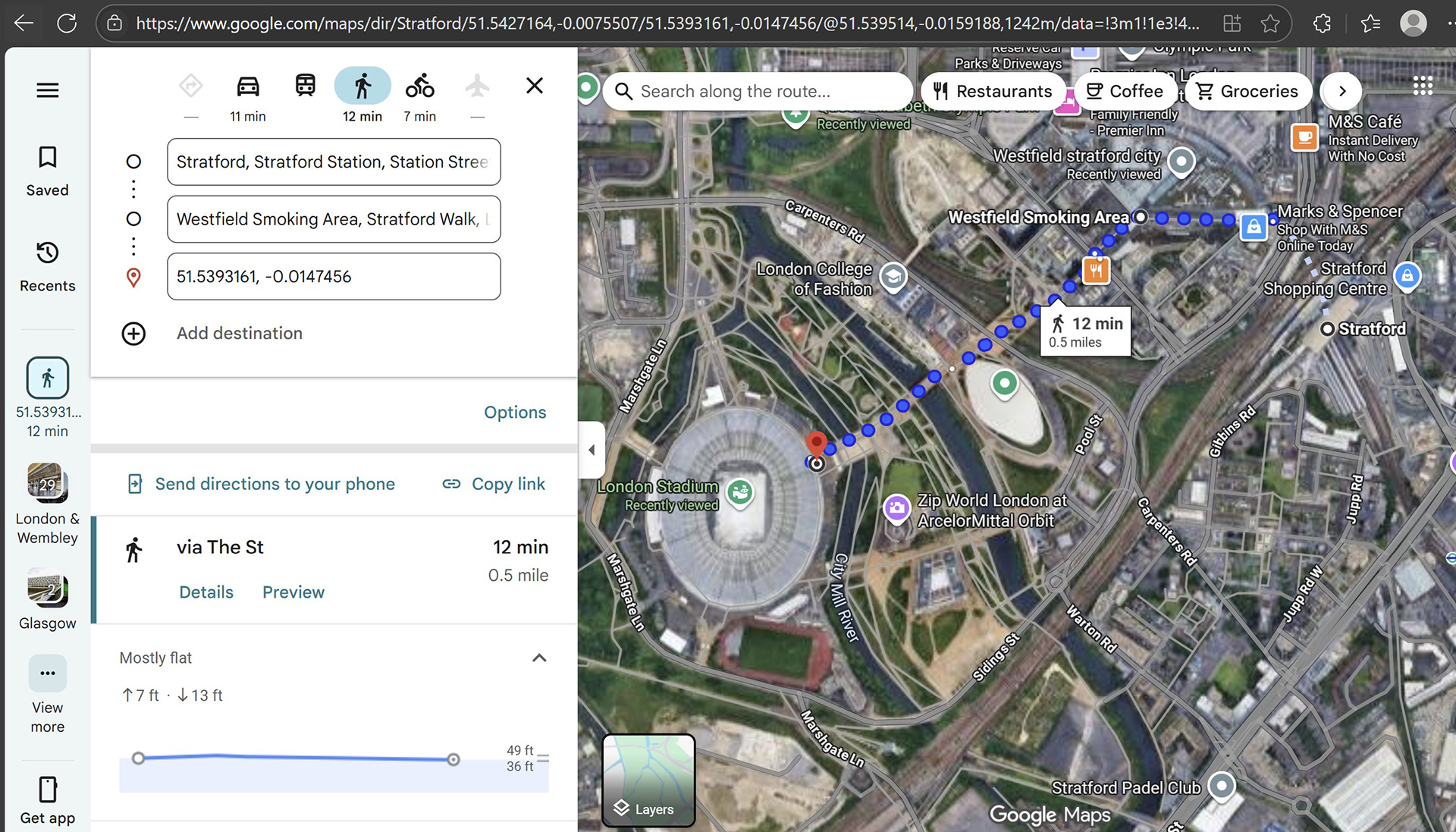Collapse the Mostly flat elevation section

pos(539,658)
